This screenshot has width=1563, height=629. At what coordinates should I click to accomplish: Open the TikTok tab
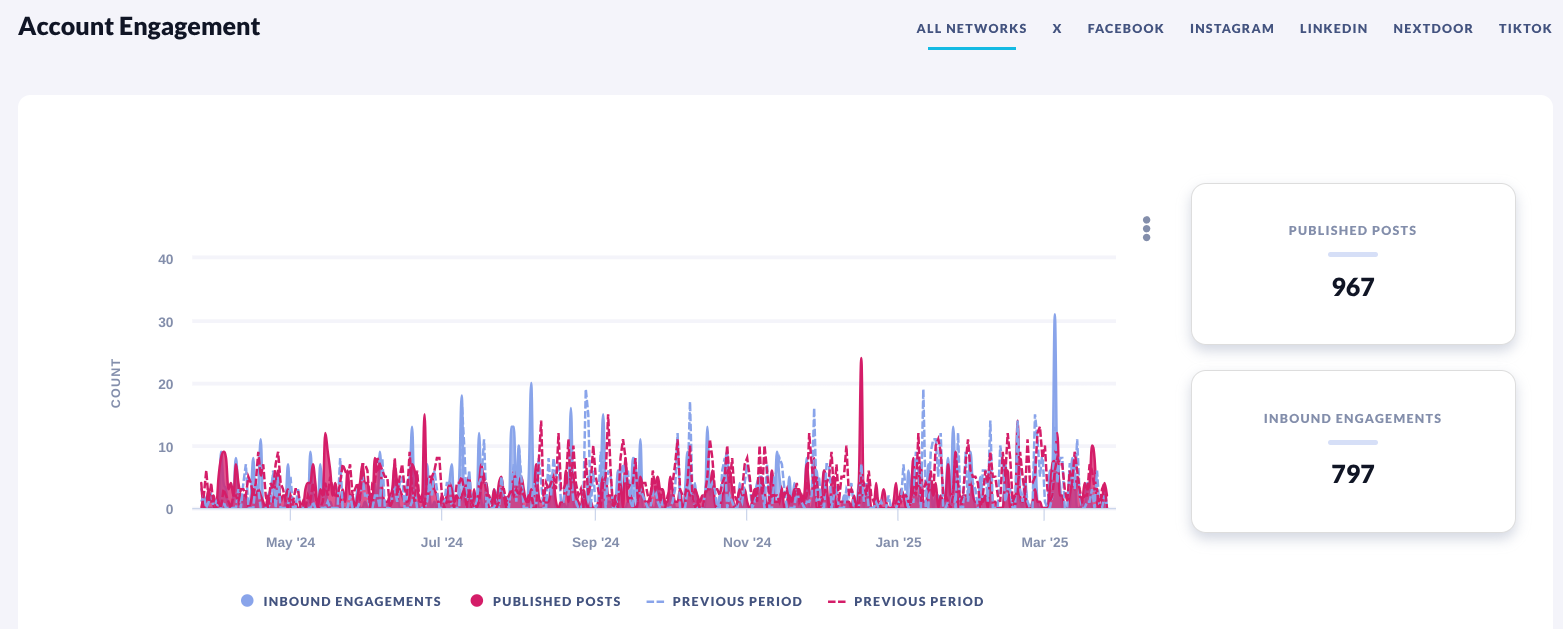pos(1525,29)
